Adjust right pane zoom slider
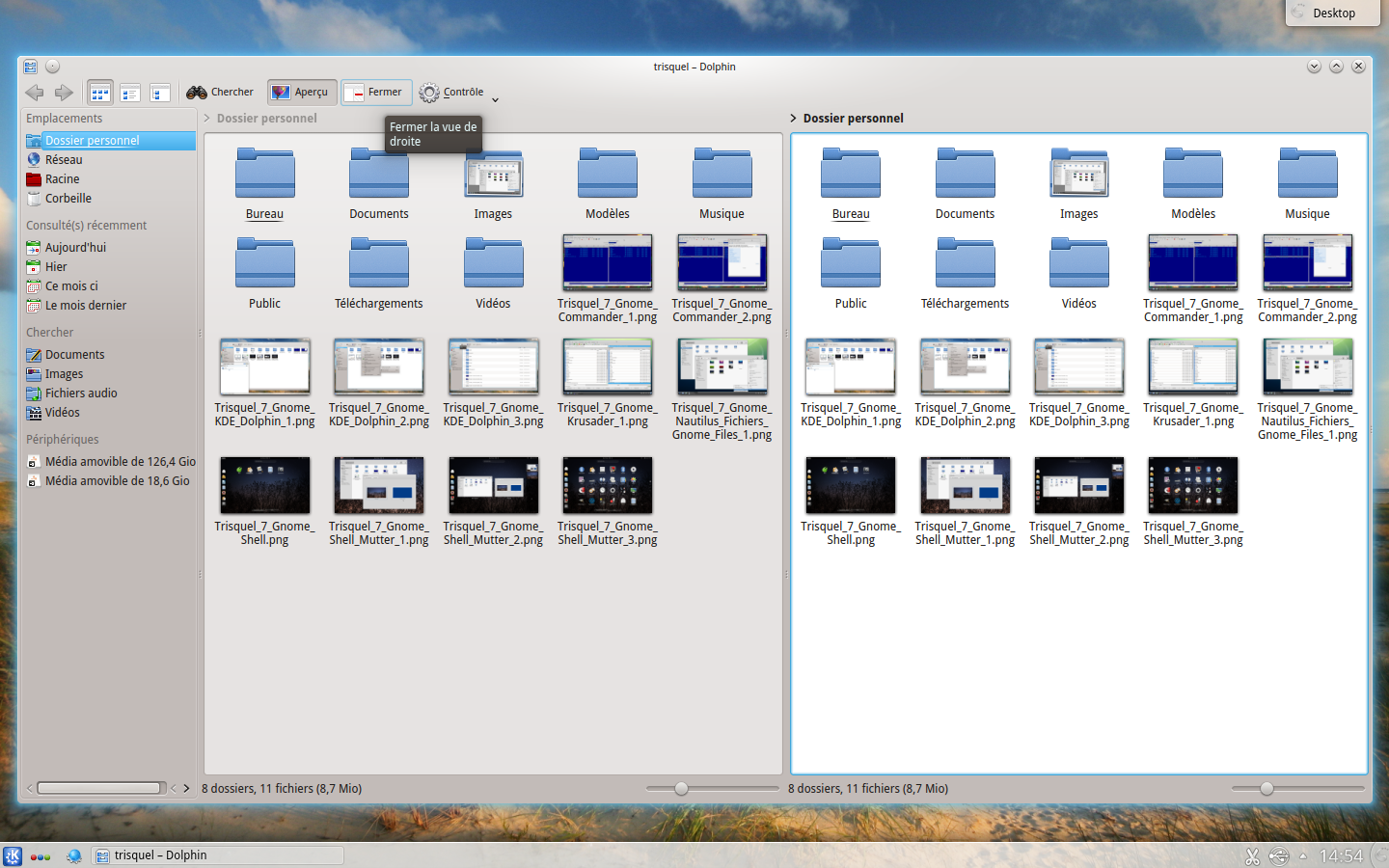This screenshot has width=1389, height=868. coord(1298,789)
